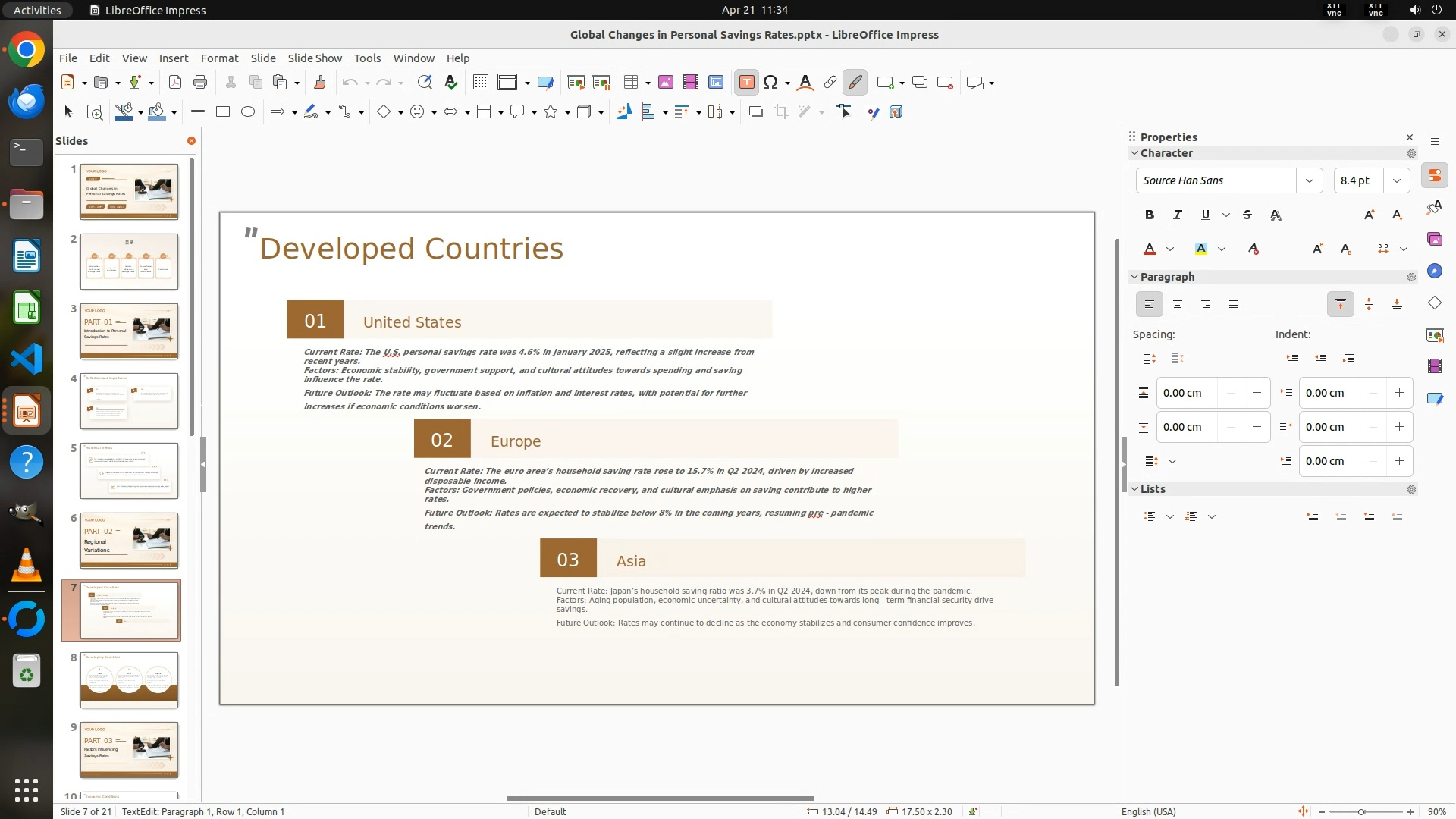Click the Insert Table icon
The image size is (1456, 819).
coord(631,83)
